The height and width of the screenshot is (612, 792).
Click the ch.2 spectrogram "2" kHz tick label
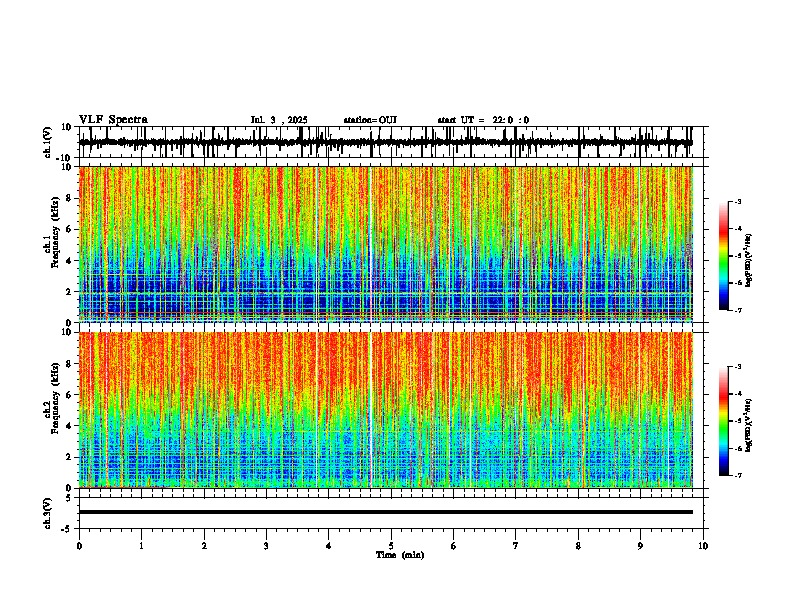69,457
